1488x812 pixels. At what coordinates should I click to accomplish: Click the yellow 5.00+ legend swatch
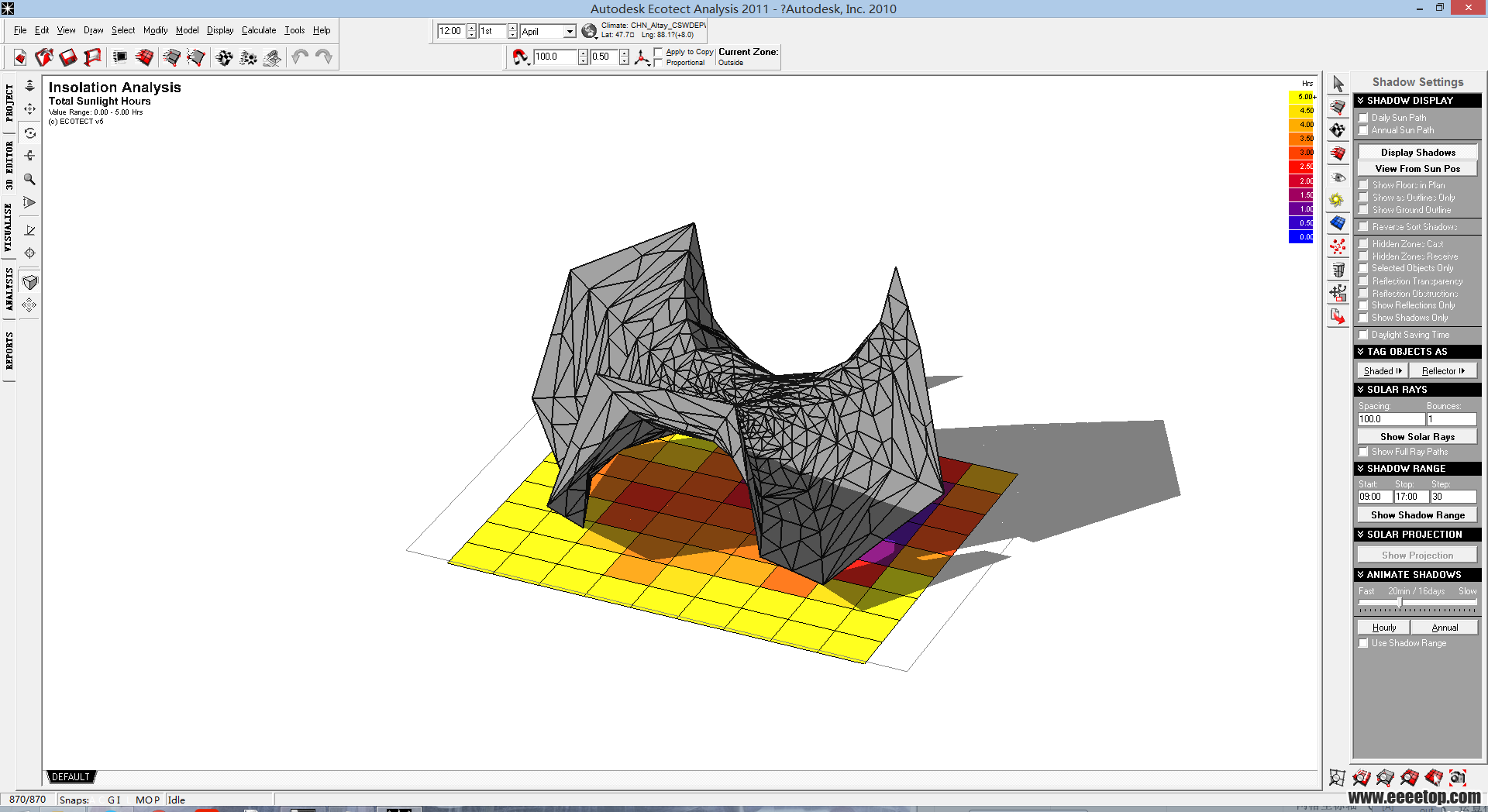coord(1301,97)
